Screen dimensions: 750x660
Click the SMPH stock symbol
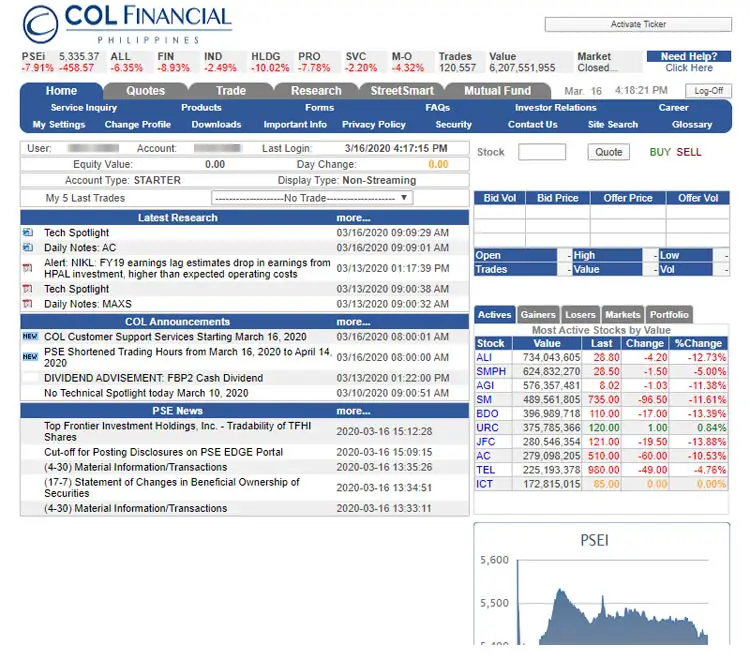point(491,371)
